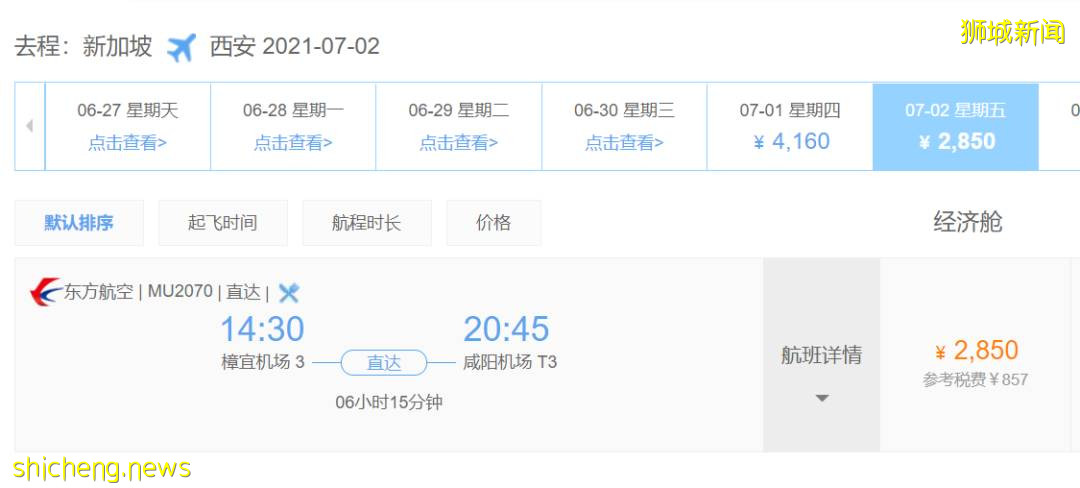Open 点击查看 link under 06-29

459,142
